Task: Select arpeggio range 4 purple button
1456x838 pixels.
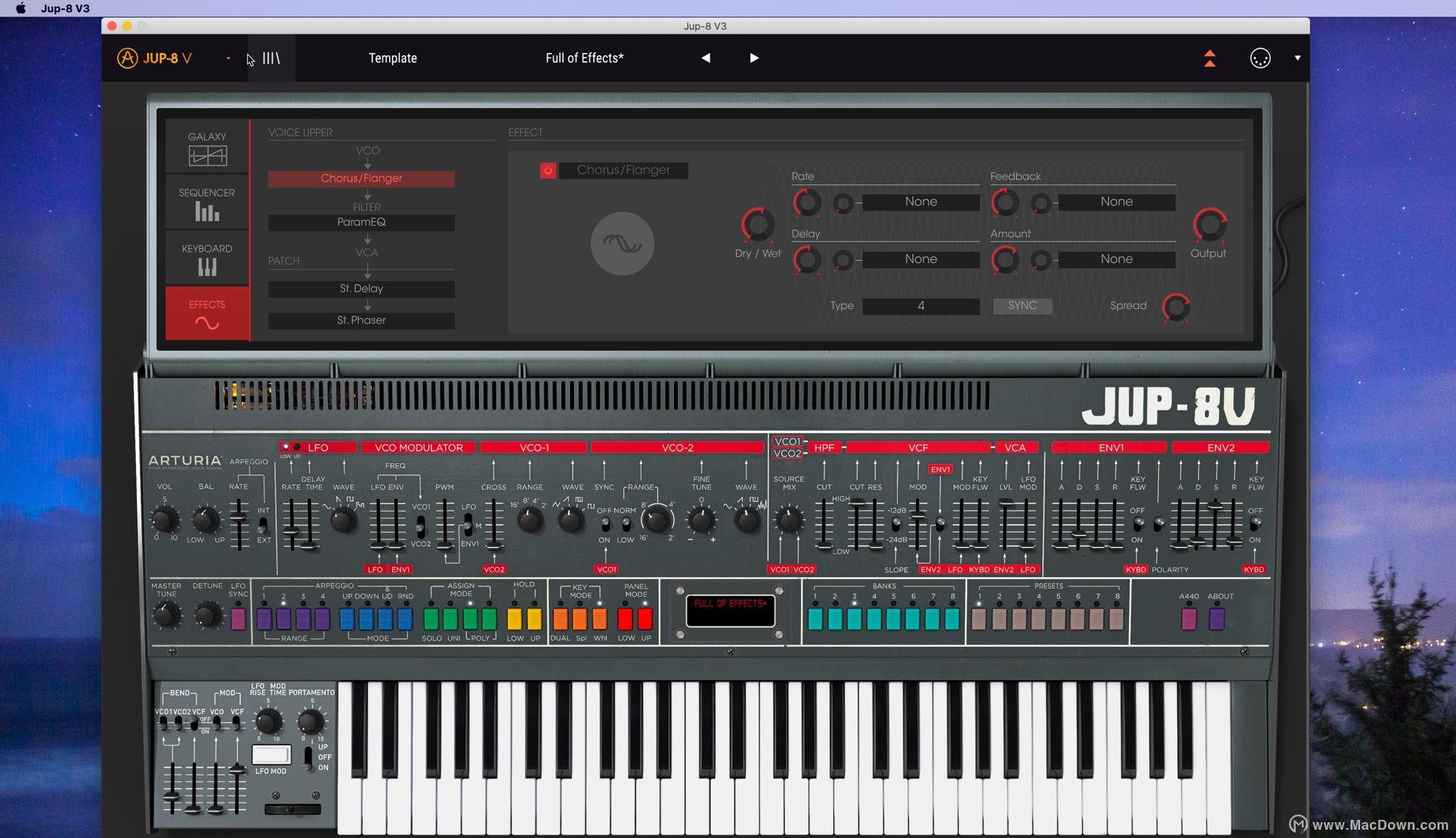Action: [323, 620]
